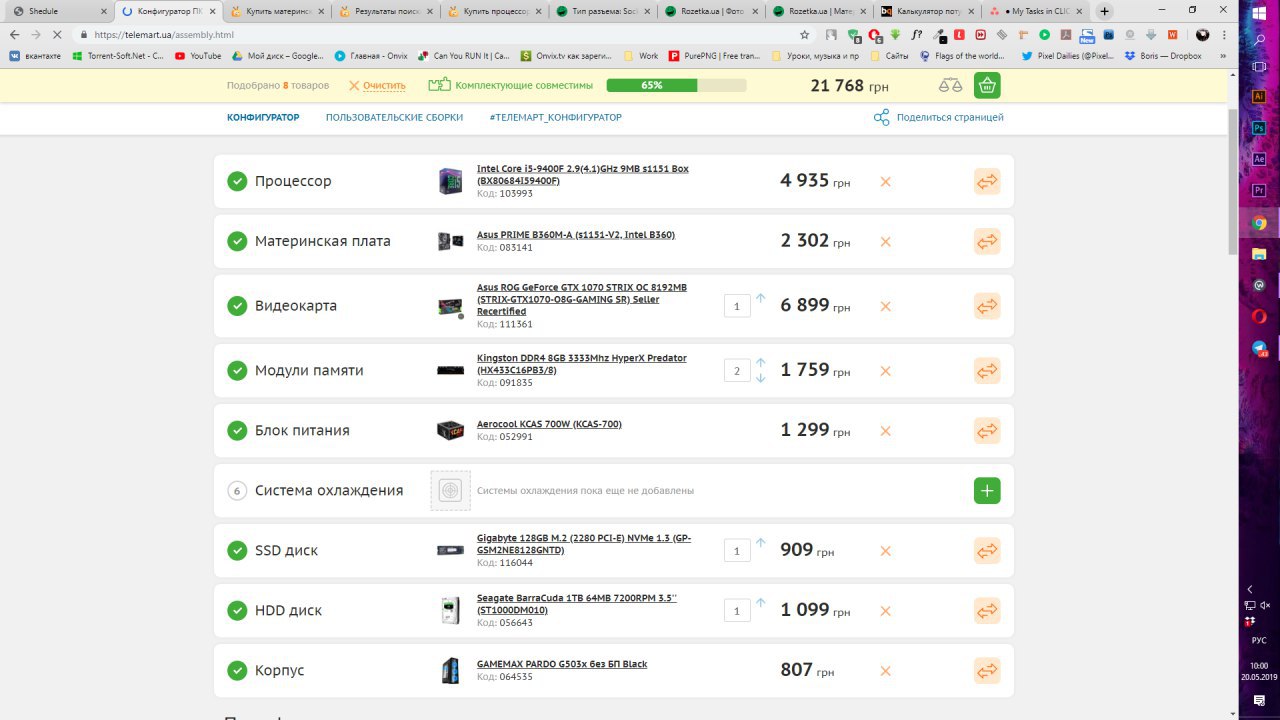Increase memory modules quantity
The image size is (1280, 720).
(760, 363)
